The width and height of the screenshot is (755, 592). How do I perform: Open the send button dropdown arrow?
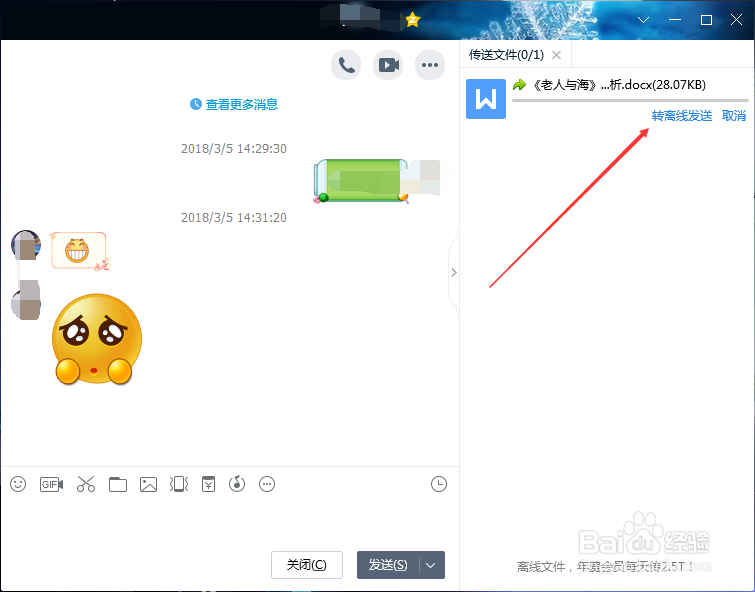(431, 565)
